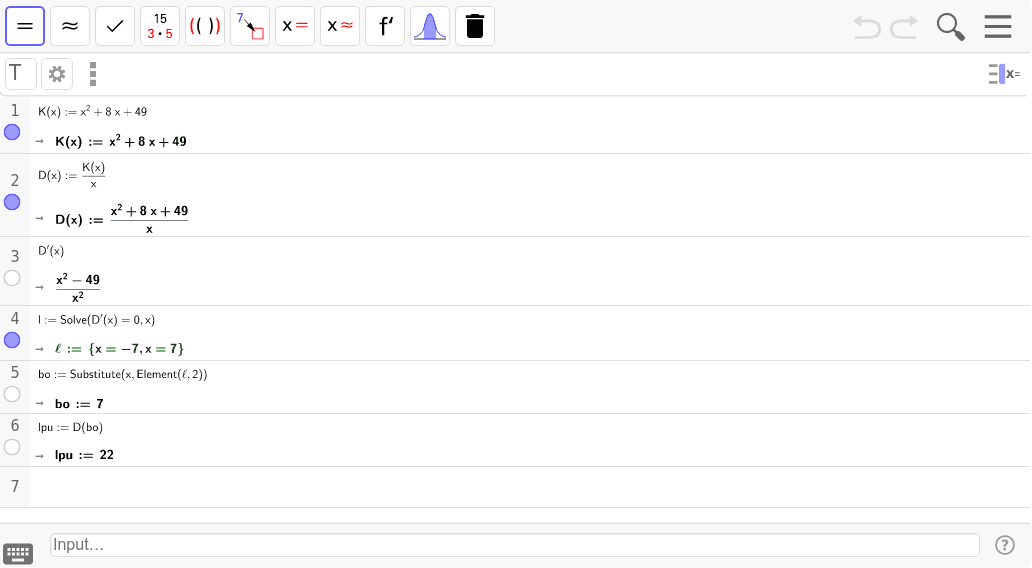Image resolution: width=1032 pixels, height=568 pixels.
Task: Toggle visibility of row 6 lpu
Action: click(12, 447)
